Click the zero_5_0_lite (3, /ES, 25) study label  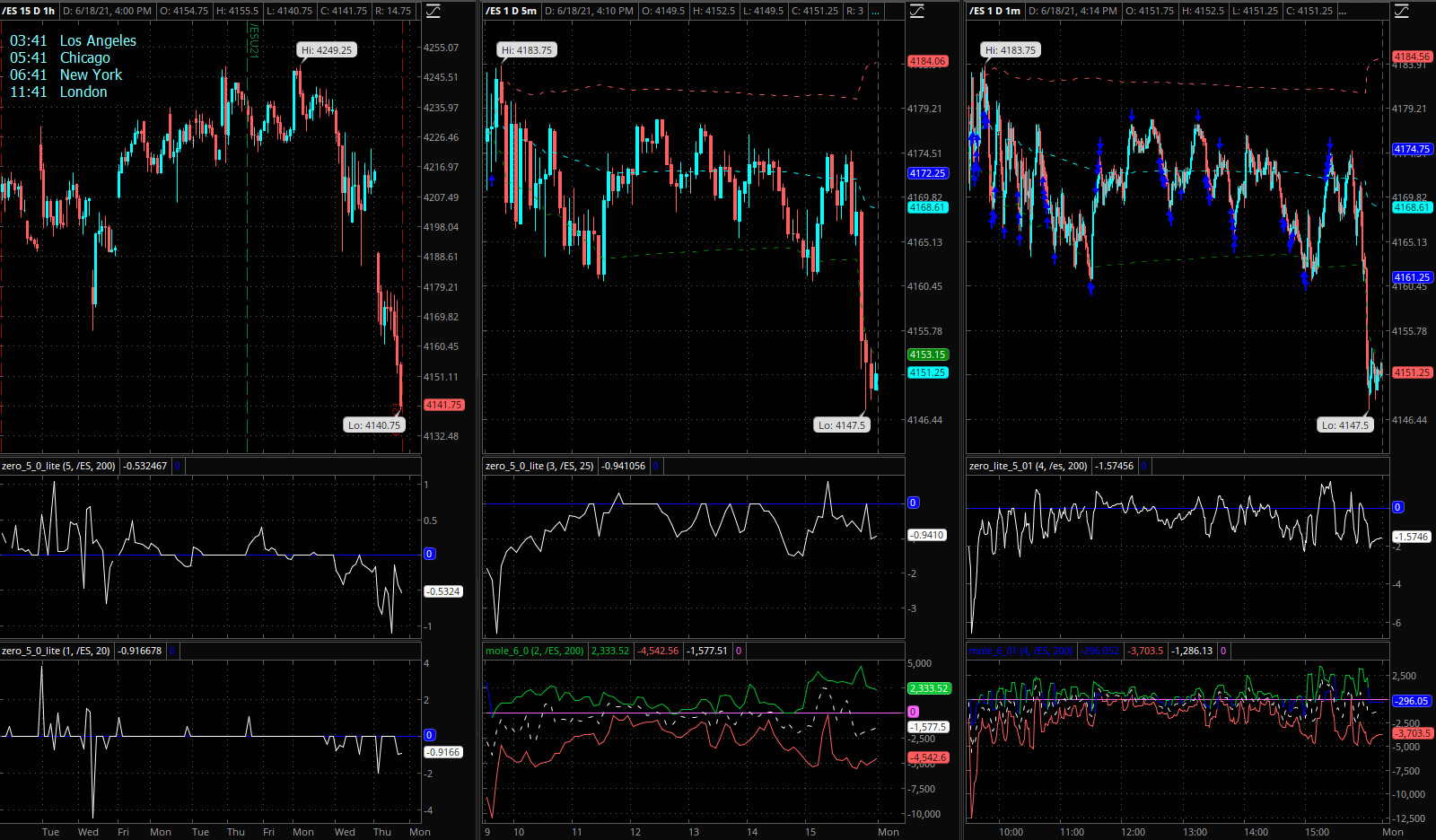pos(539,466)
